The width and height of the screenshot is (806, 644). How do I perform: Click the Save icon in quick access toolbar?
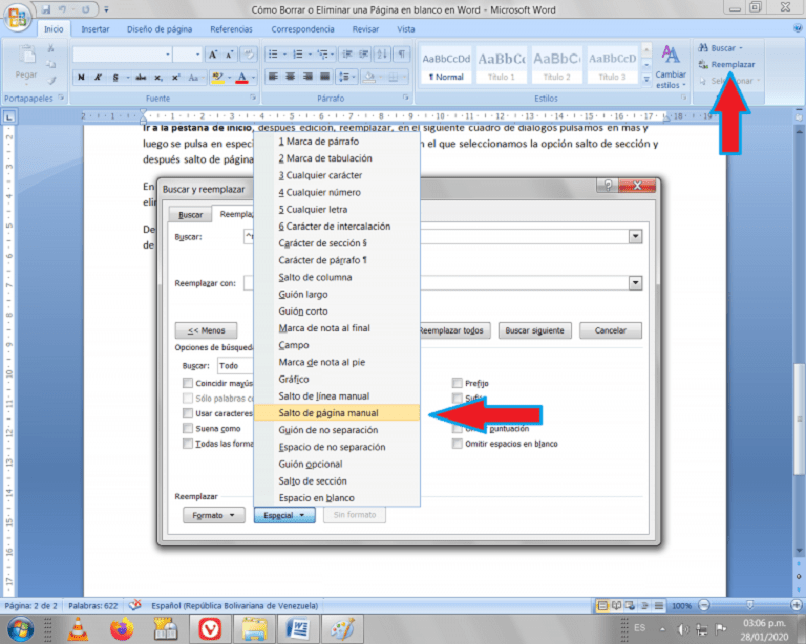click(x=46, y=9)
